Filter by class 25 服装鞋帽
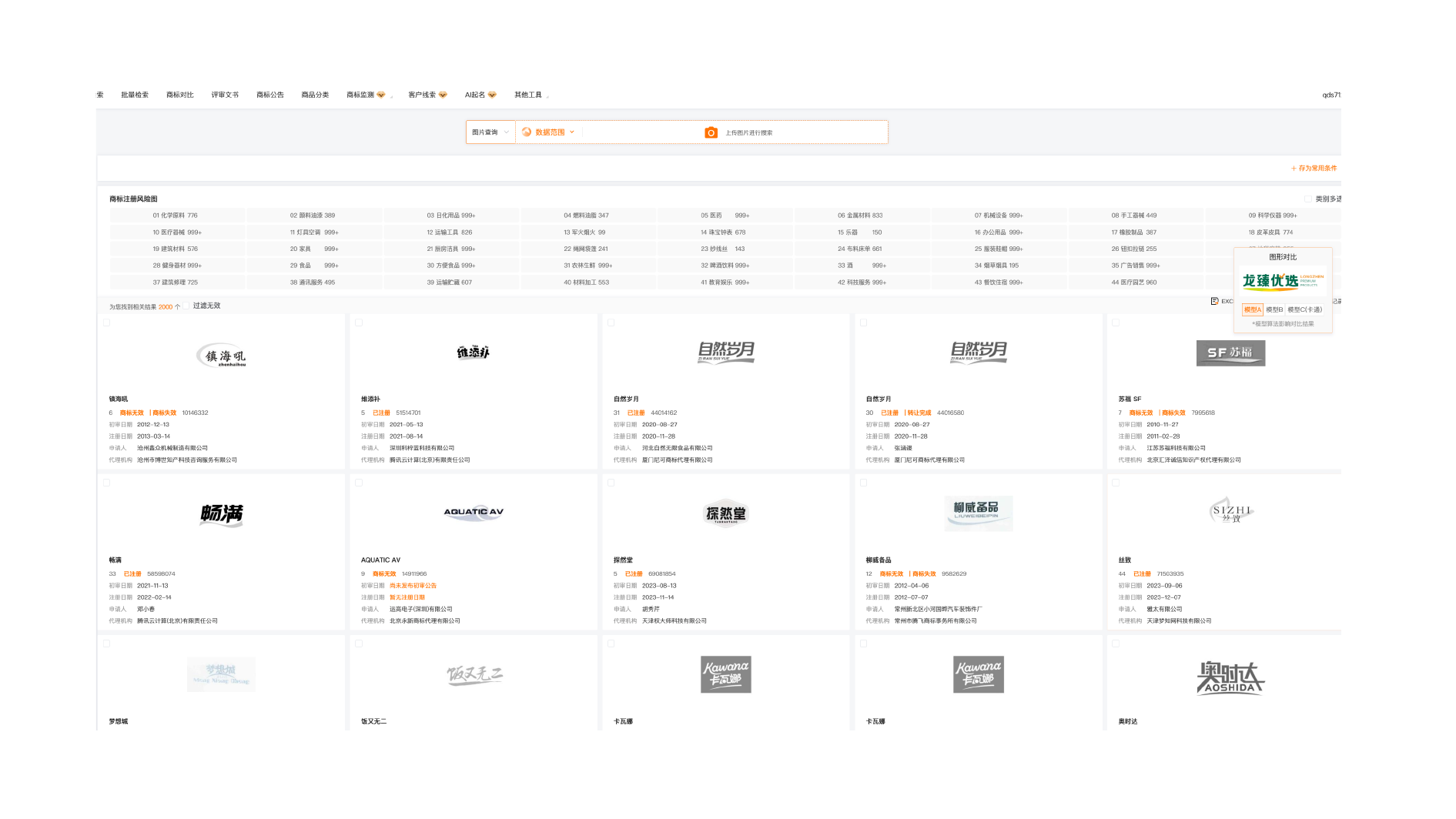This screenshot has height=819, width=1456. (x=999, y=249)
